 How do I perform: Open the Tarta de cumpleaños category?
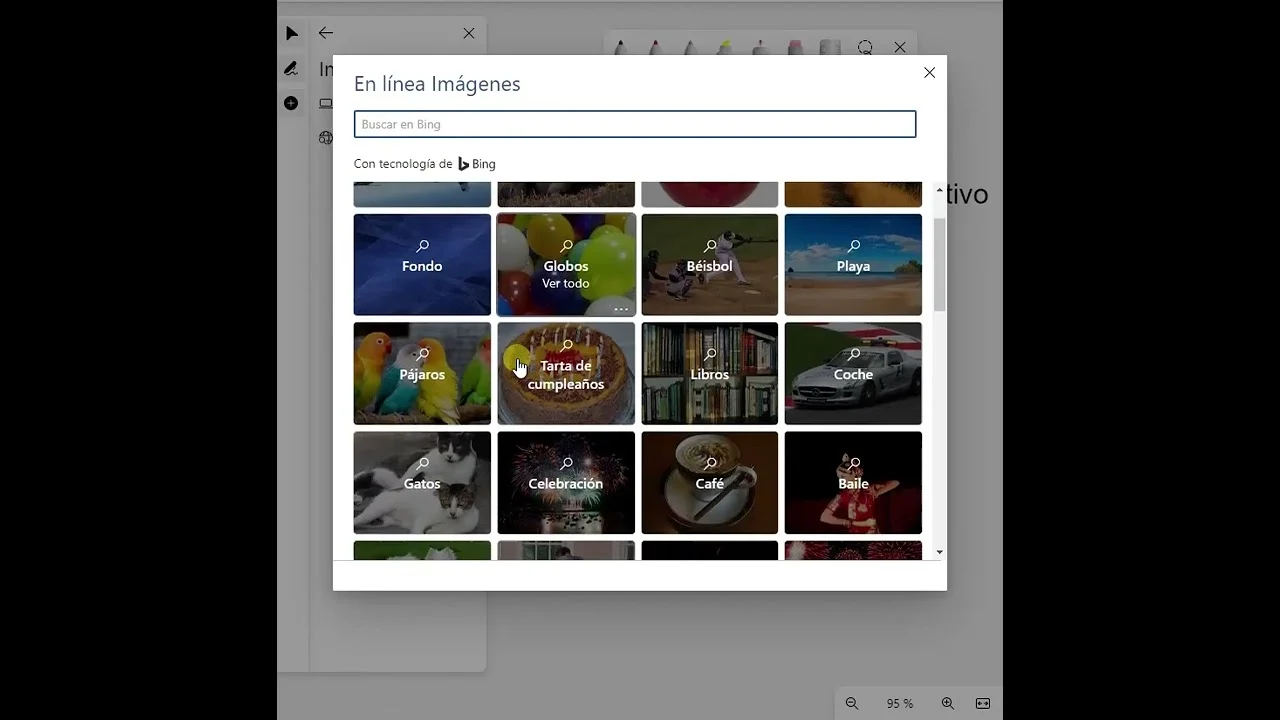[566, 373]
